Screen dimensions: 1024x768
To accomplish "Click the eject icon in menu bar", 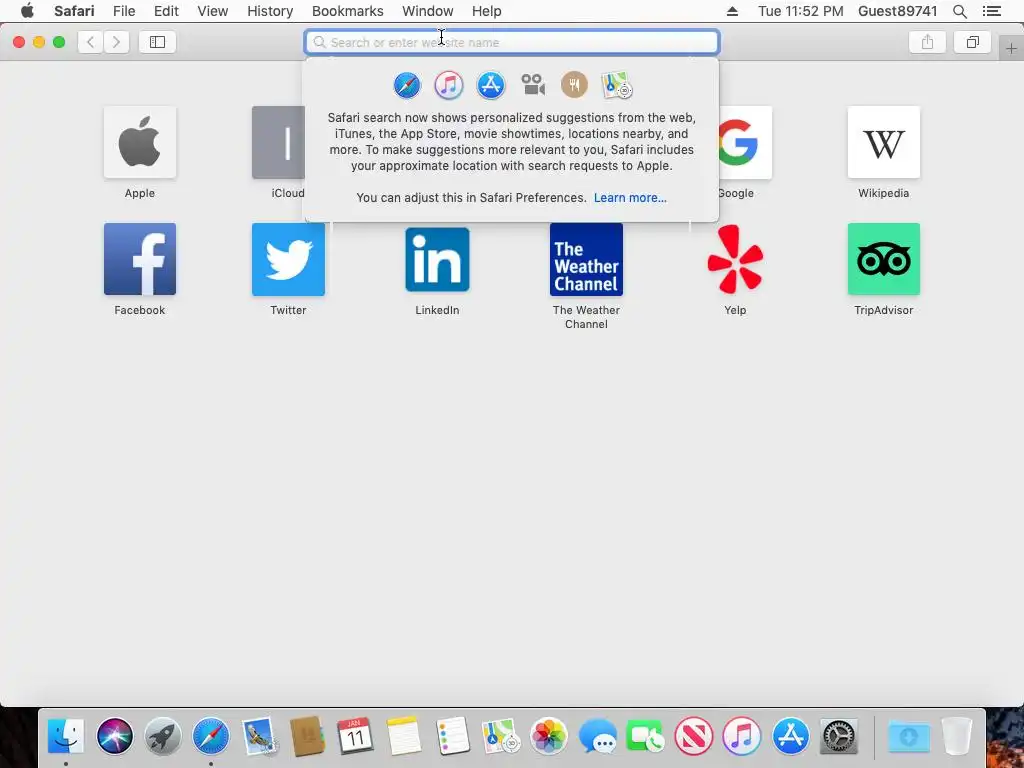I will (732, 11).
